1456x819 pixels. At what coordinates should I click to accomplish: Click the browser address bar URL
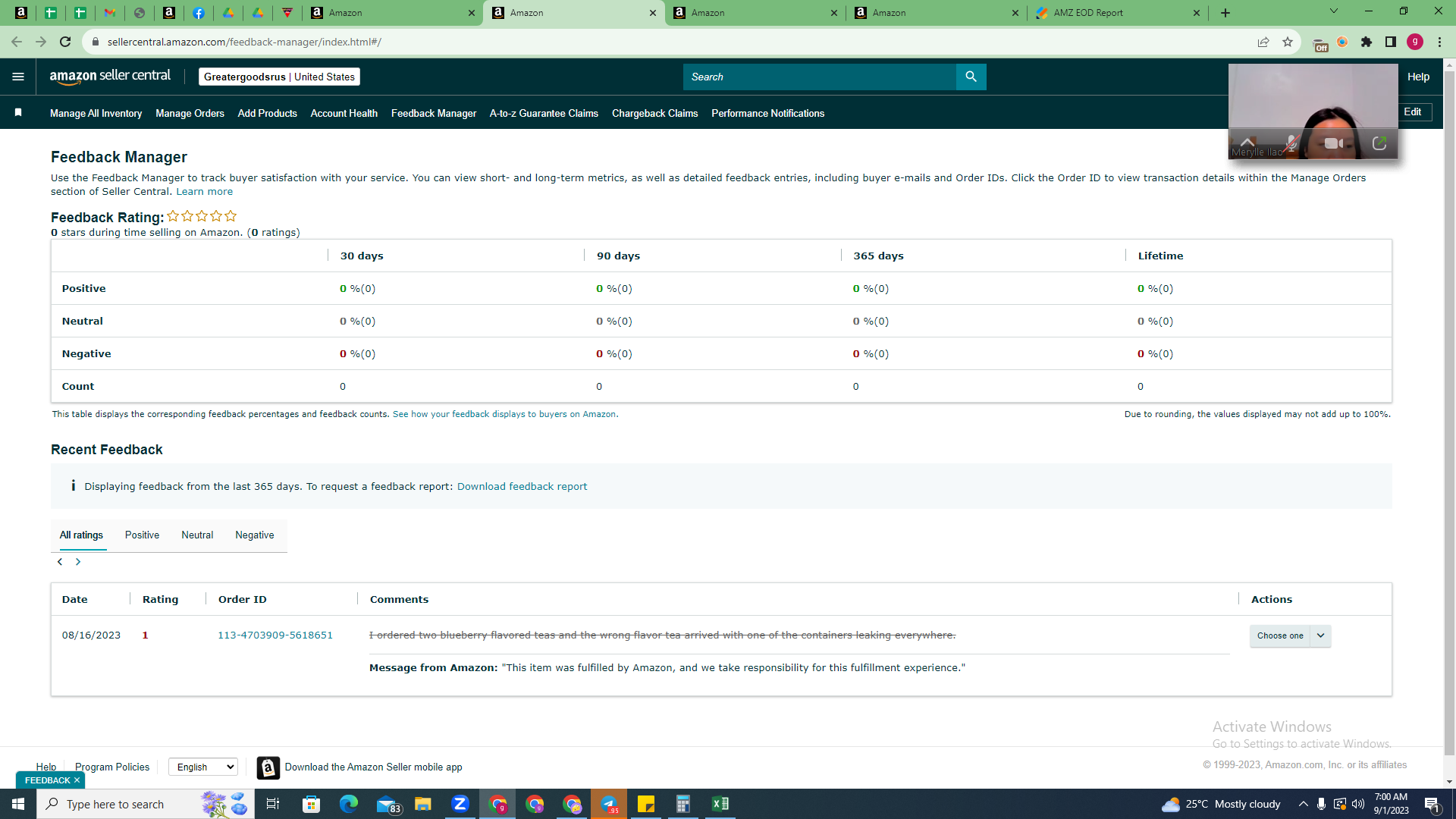[244, 42]
